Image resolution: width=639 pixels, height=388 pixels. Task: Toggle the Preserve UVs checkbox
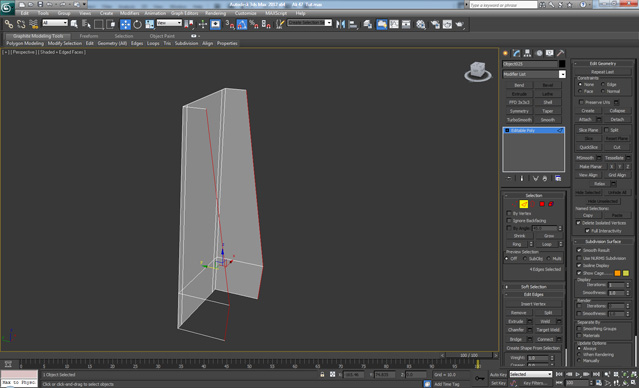point(581,102)
